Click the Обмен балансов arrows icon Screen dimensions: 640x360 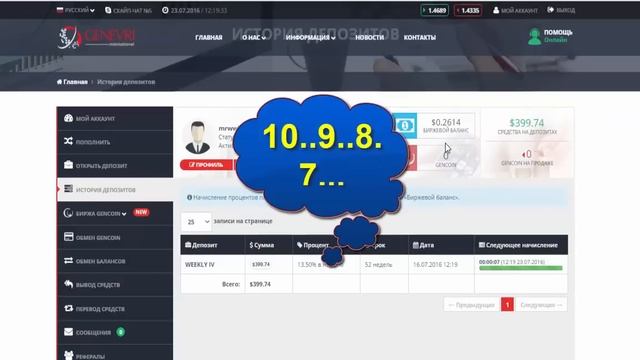[68, 260]
